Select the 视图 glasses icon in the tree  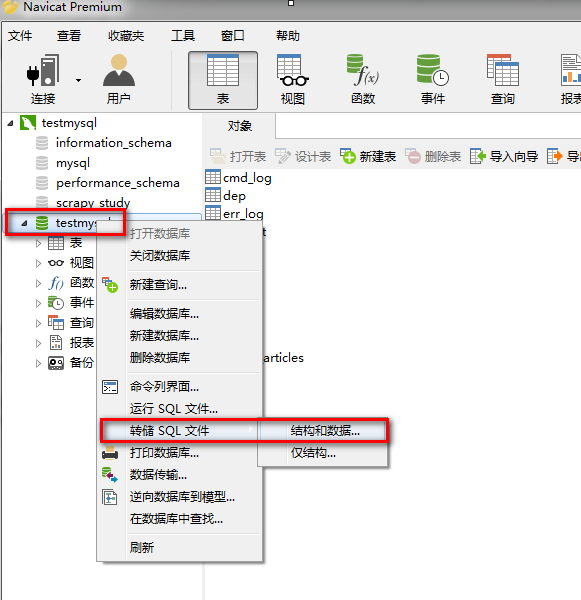point(56,263)
